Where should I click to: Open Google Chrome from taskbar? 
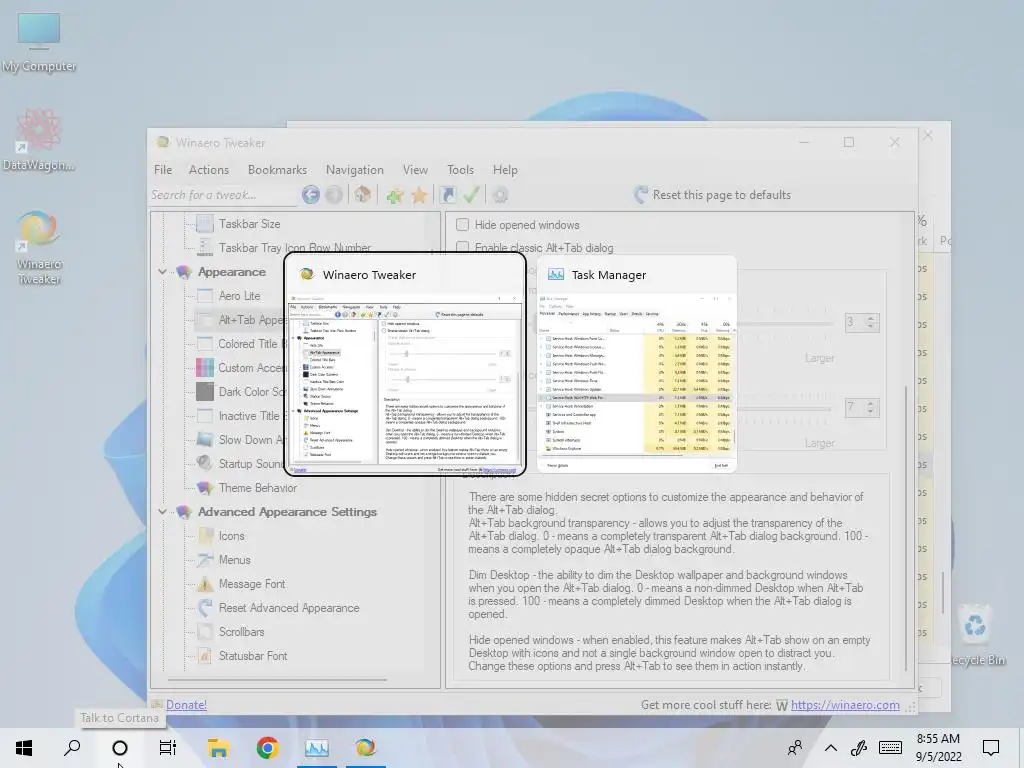pyautogui.click(x=267, y=748)
